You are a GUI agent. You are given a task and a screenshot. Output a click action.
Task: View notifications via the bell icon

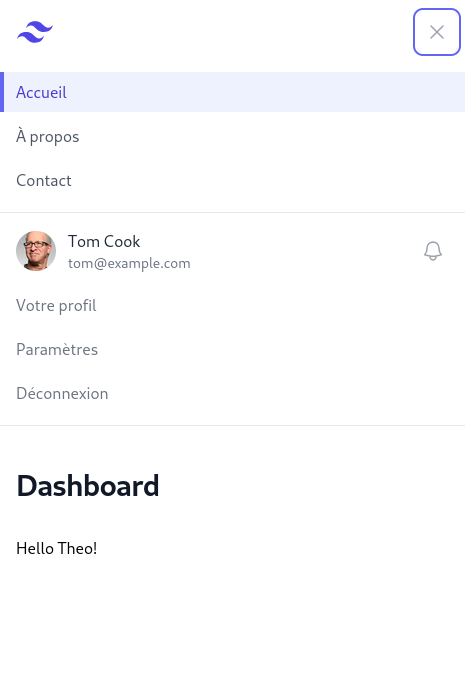(433, 251)
